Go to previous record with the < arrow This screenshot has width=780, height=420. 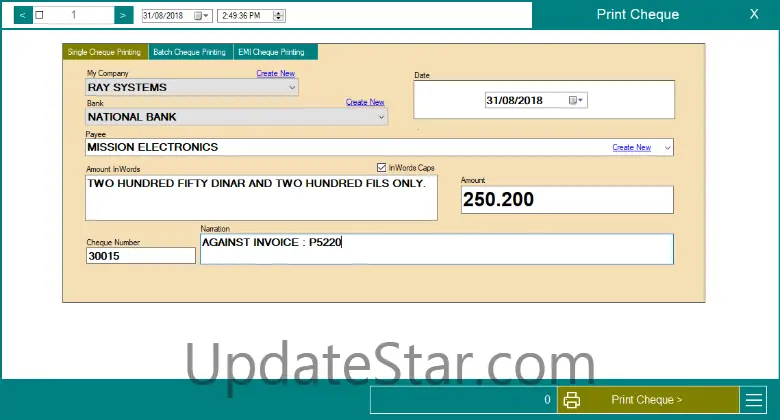(x=23, y=15)
